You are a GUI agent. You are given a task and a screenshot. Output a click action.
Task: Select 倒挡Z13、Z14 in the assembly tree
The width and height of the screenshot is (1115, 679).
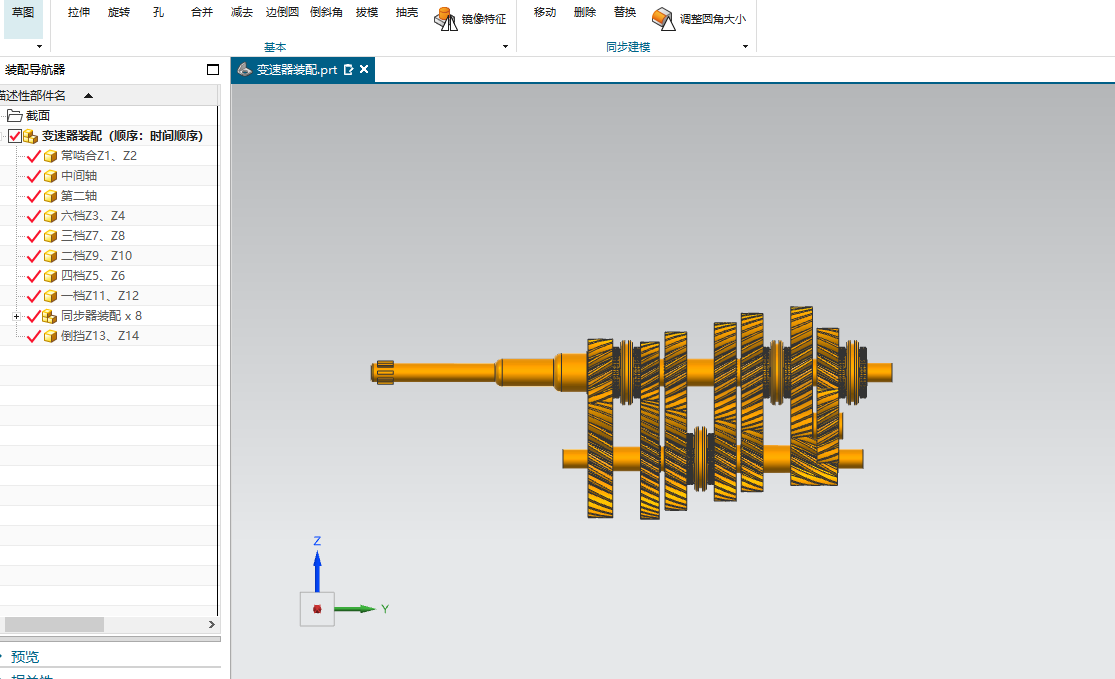coord(100,336)
